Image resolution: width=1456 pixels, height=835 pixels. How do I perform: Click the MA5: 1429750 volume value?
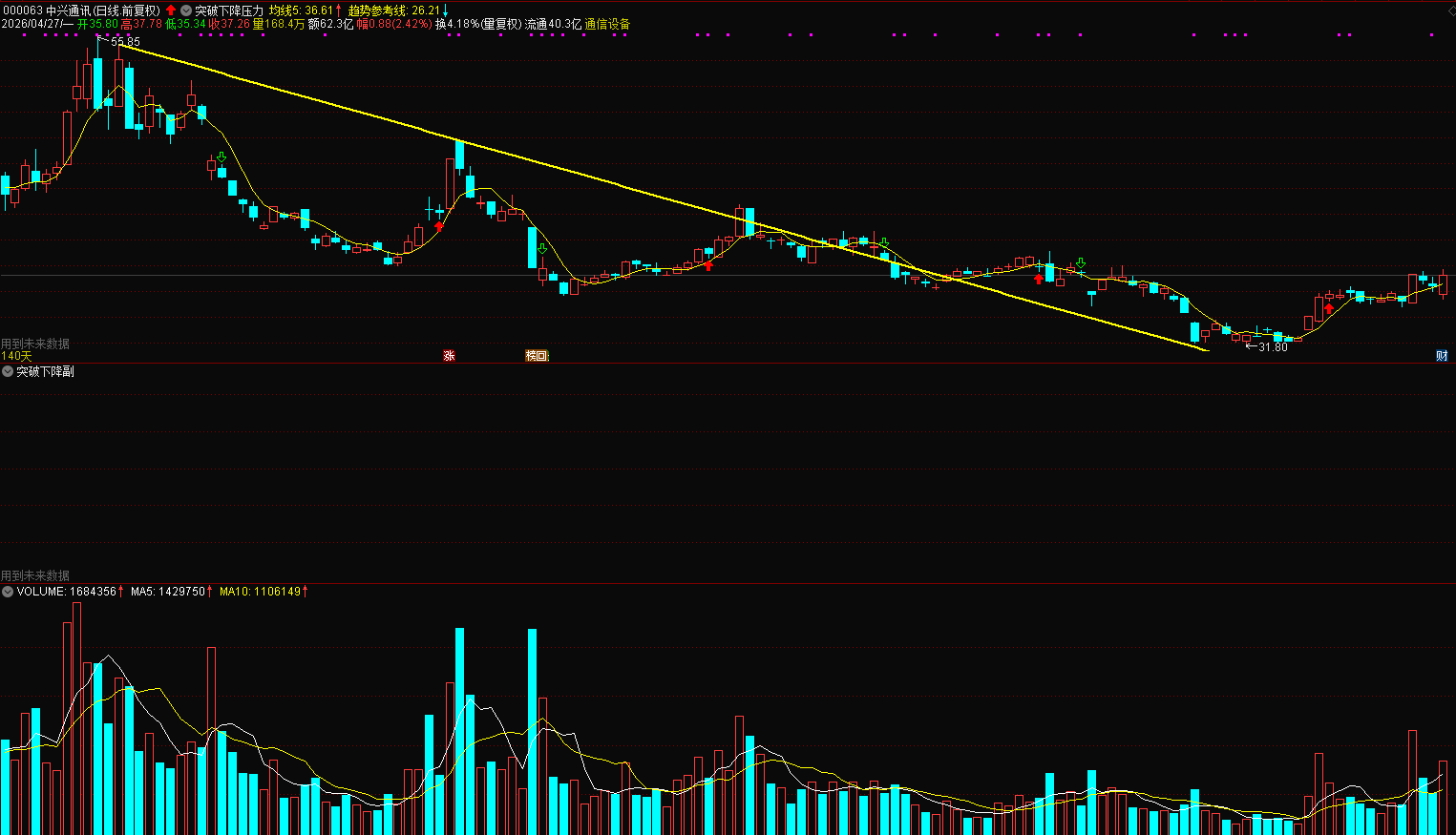(x=168, y=592)
